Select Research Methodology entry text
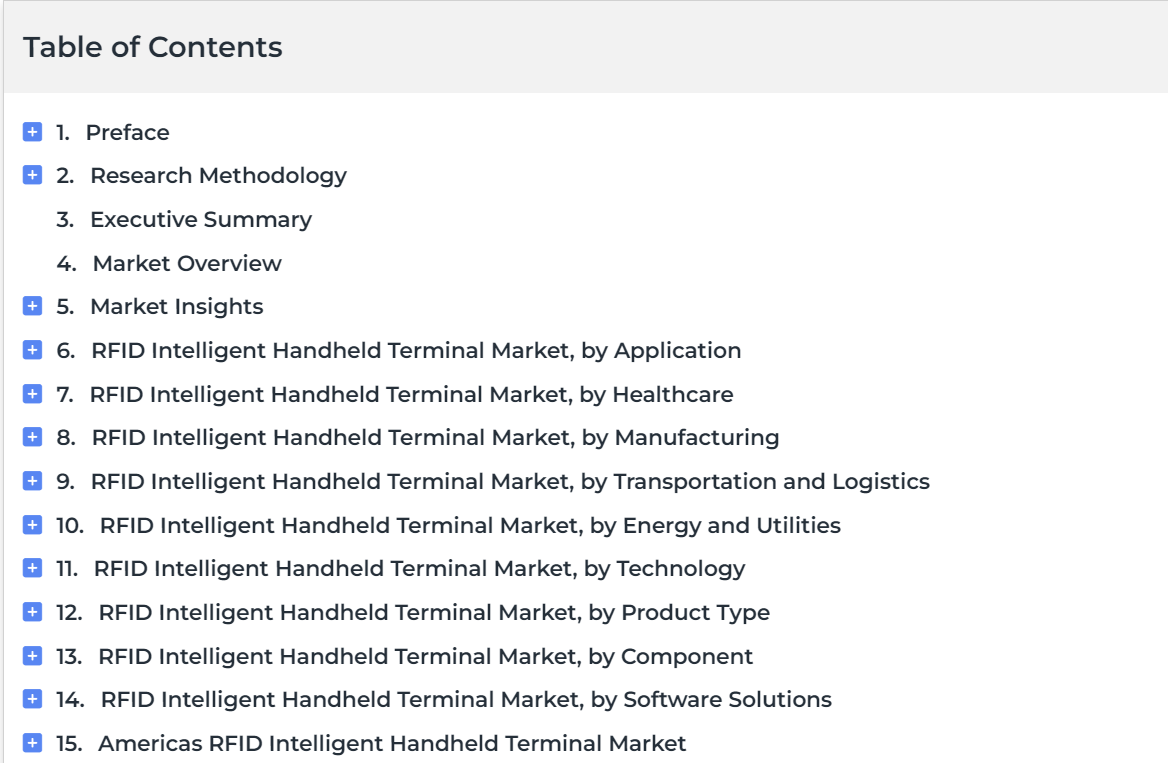 point(218,176)
